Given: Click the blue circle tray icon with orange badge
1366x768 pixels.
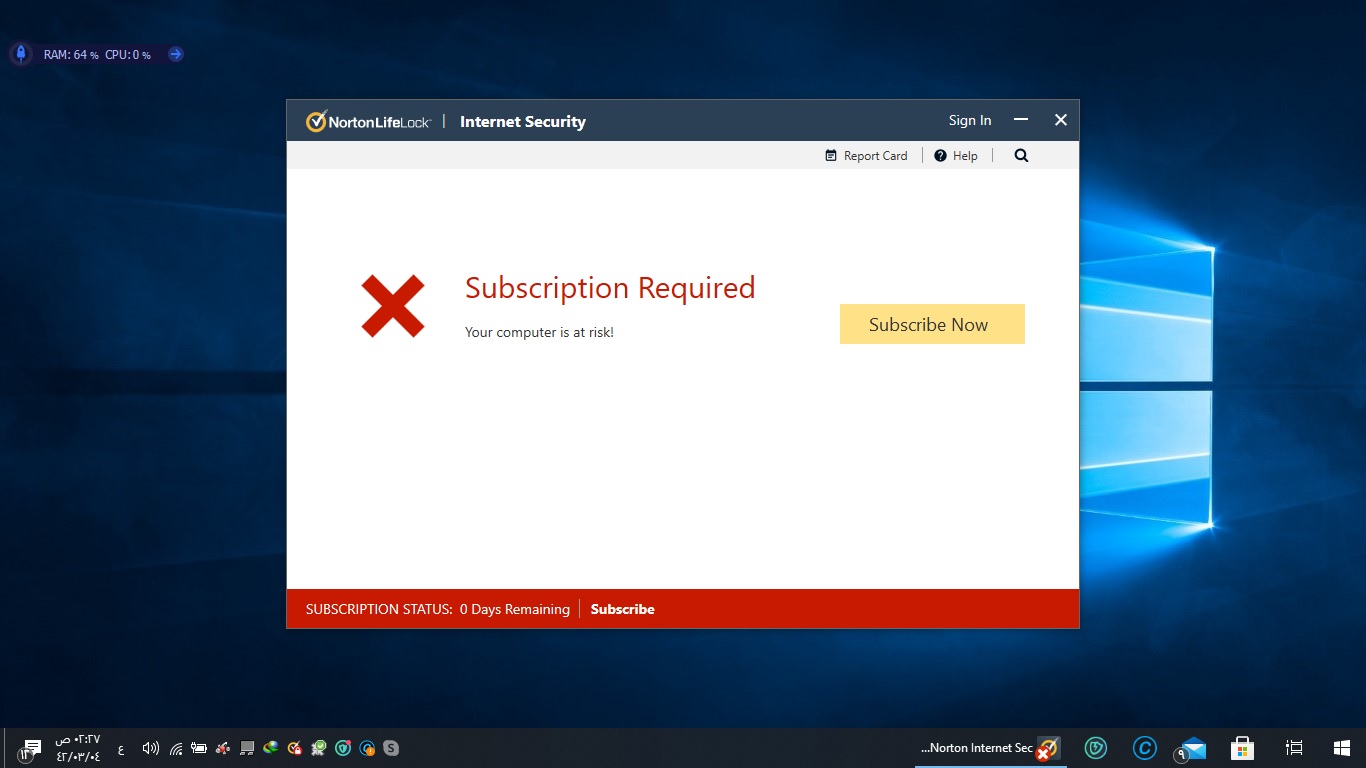Looking at the screenshot, I should [367, 748].
